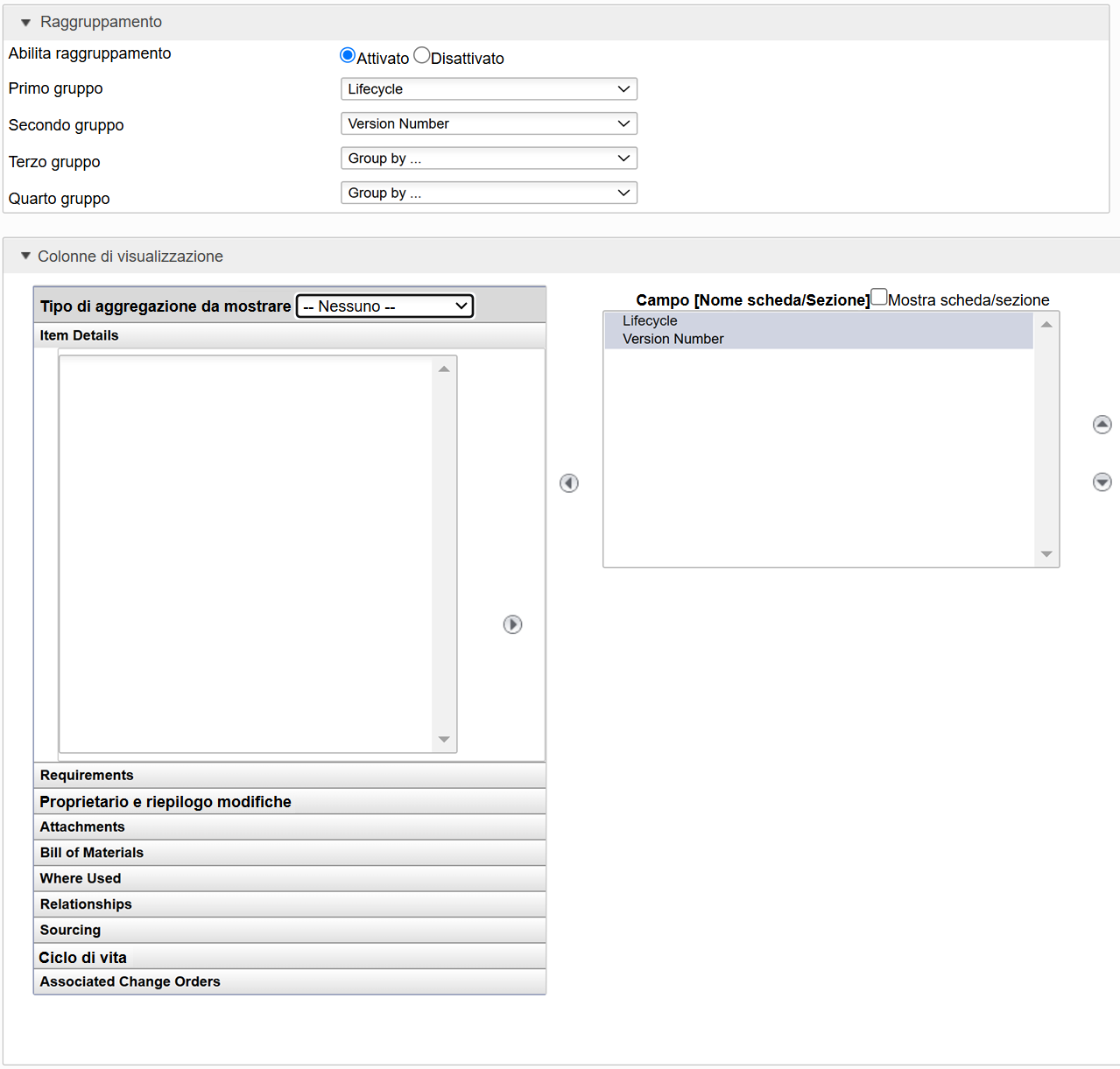Click the right arrow to add selected field

[512, 624]
